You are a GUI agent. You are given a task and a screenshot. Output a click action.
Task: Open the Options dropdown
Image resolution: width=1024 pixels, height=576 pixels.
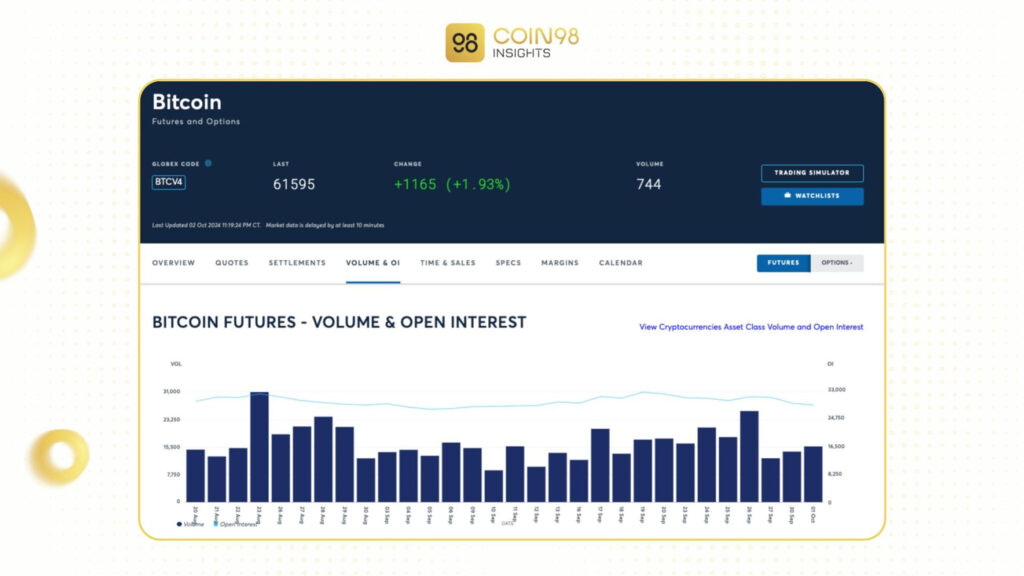click(x=836, y=262)
